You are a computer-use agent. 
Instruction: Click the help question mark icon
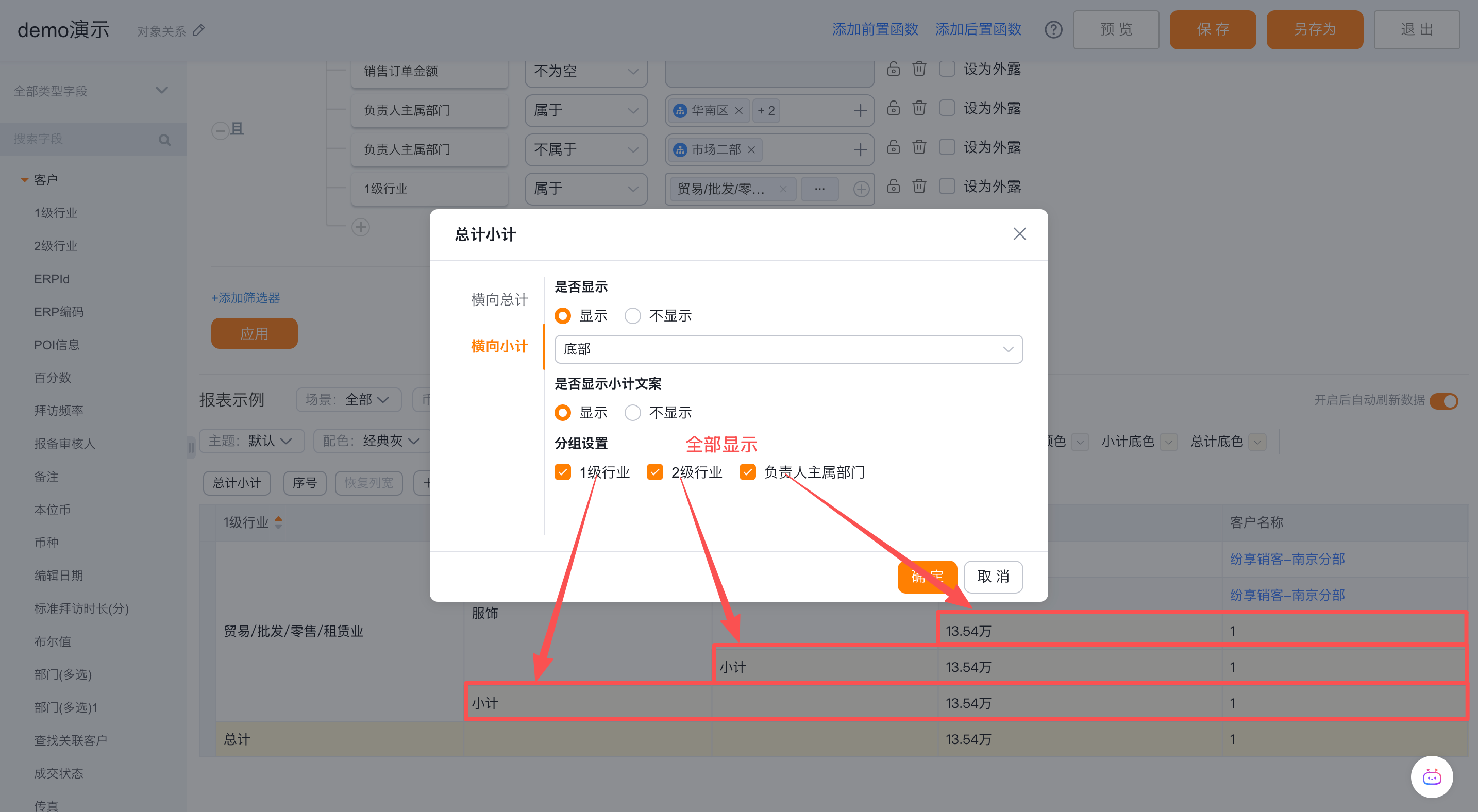point(1053,30)
